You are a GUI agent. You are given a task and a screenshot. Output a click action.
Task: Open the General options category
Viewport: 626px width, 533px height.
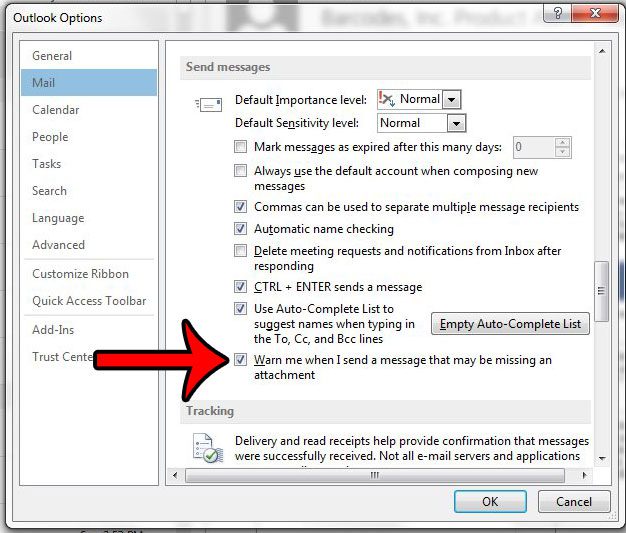point(89,55)
